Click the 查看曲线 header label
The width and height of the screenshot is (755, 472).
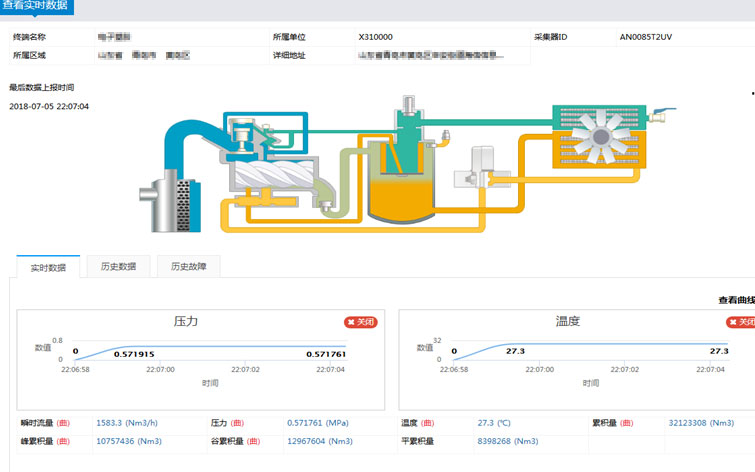click(x=736, y=299)
